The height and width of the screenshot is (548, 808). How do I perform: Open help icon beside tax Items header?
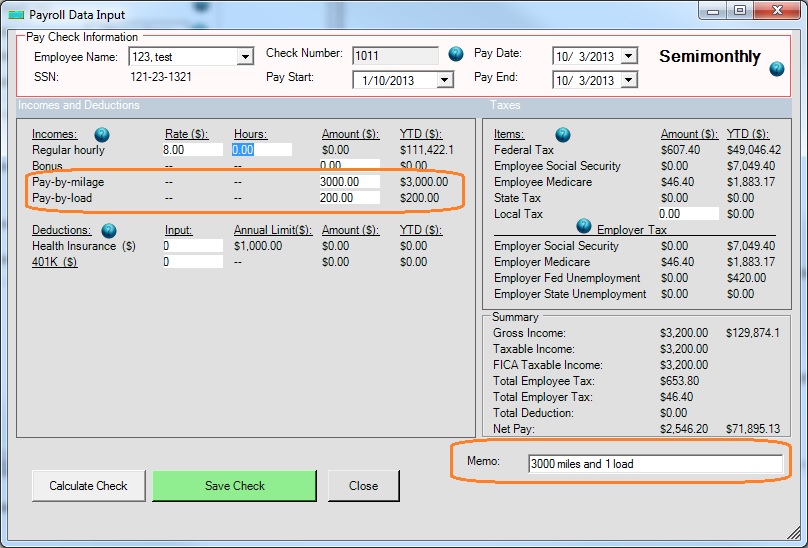(x=563, y=134)
